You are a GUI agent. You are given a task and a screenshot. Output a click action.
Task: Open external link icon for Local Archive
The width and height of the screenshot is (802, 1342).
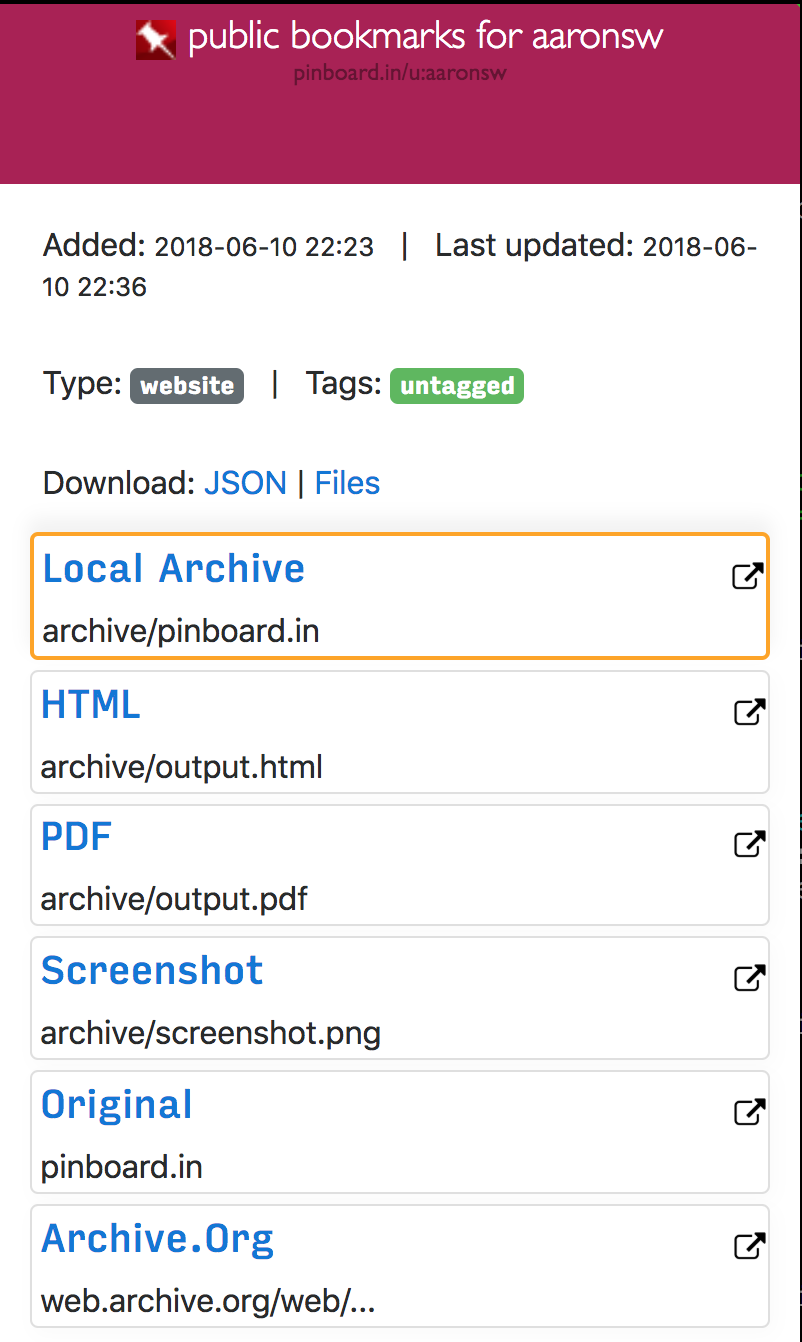point(748,576)
